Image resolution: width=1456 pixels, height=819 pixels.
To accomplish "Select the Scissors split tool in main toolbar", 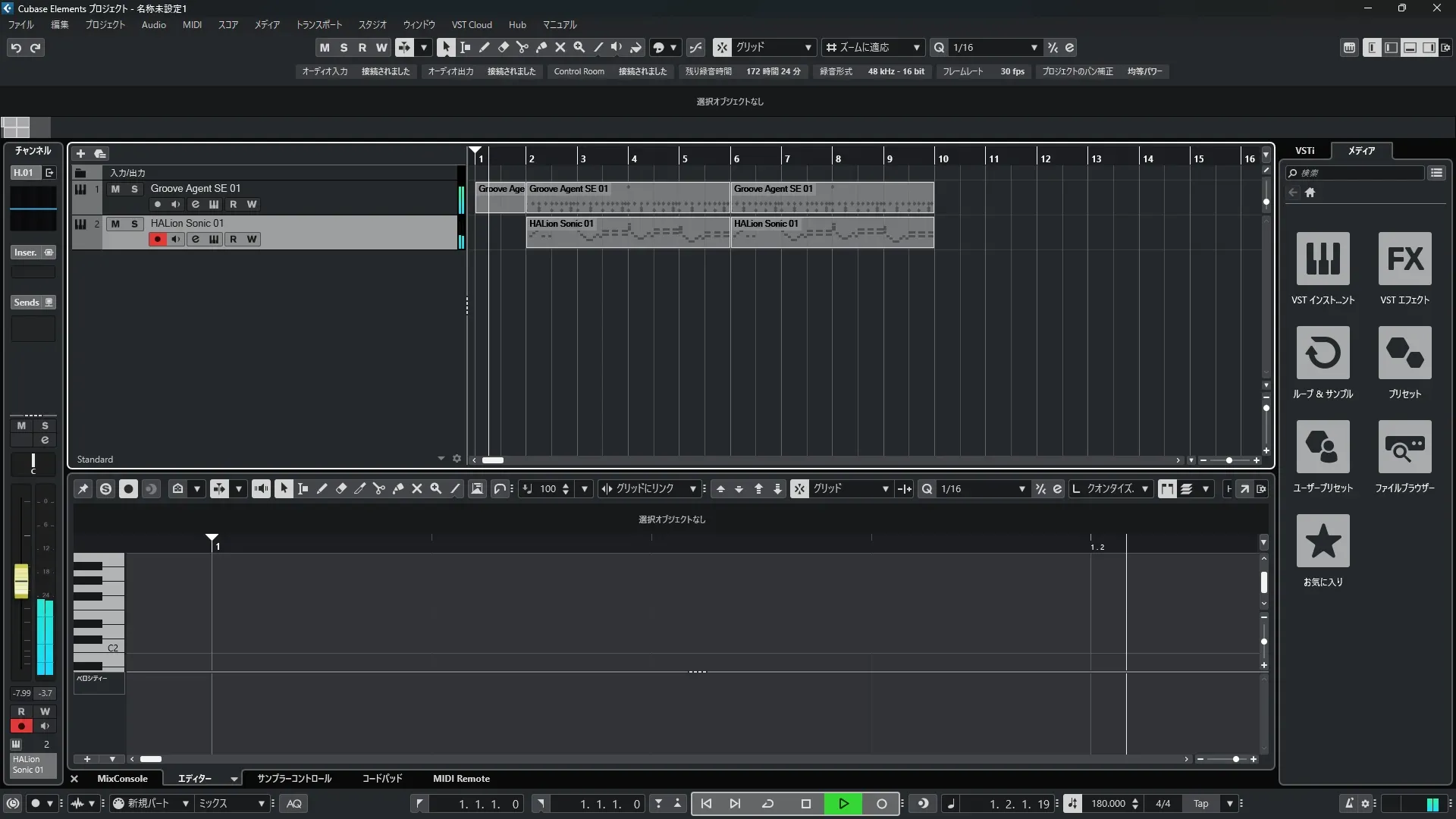I will coord(522,47).
